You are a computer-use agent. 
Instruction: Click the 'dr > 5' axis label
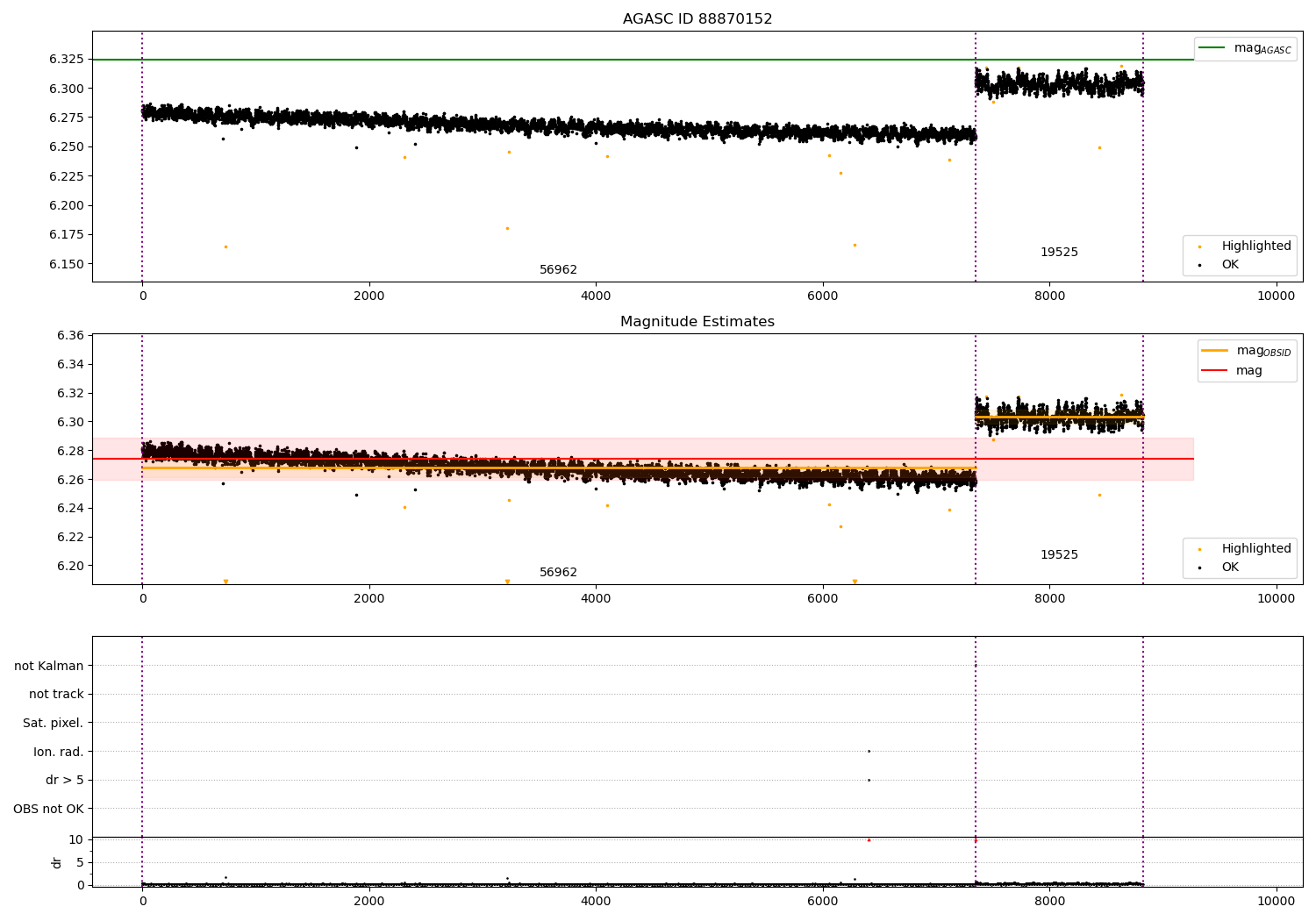65,780
